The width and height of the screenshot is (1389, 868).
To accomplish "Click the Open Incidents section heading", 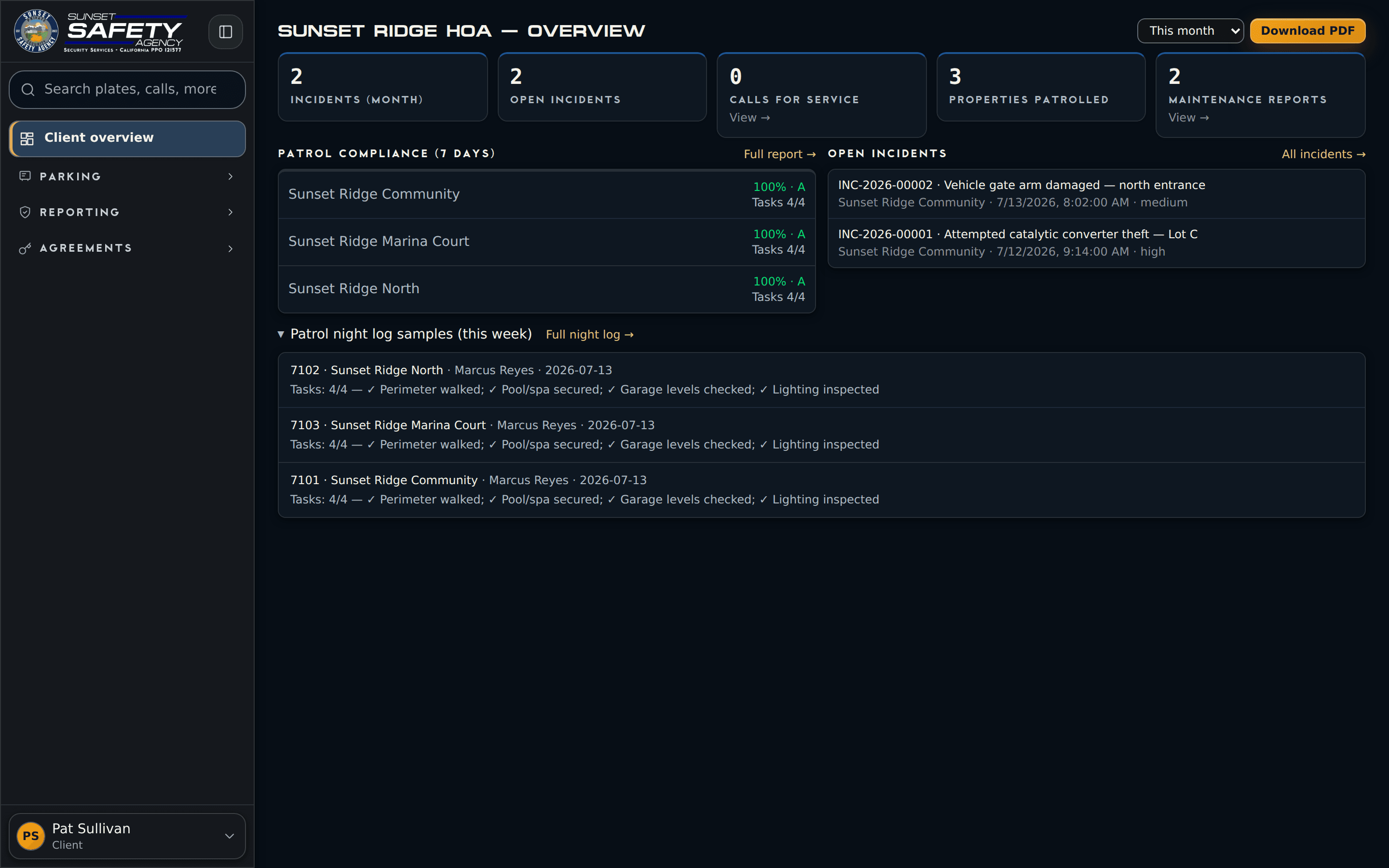I will pyautogui.click(x=887, y=153).
